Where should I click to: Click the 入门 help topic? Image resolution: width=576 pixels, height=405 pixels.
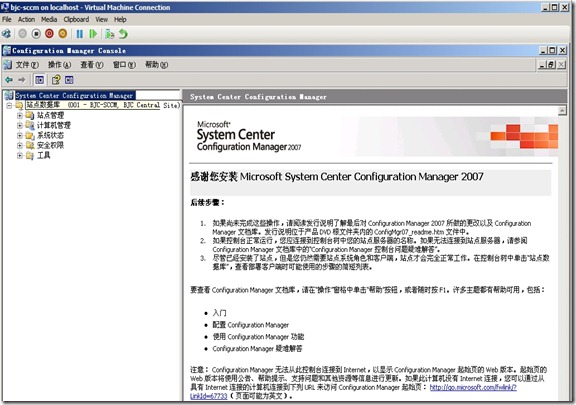click(x=219, y=313)
